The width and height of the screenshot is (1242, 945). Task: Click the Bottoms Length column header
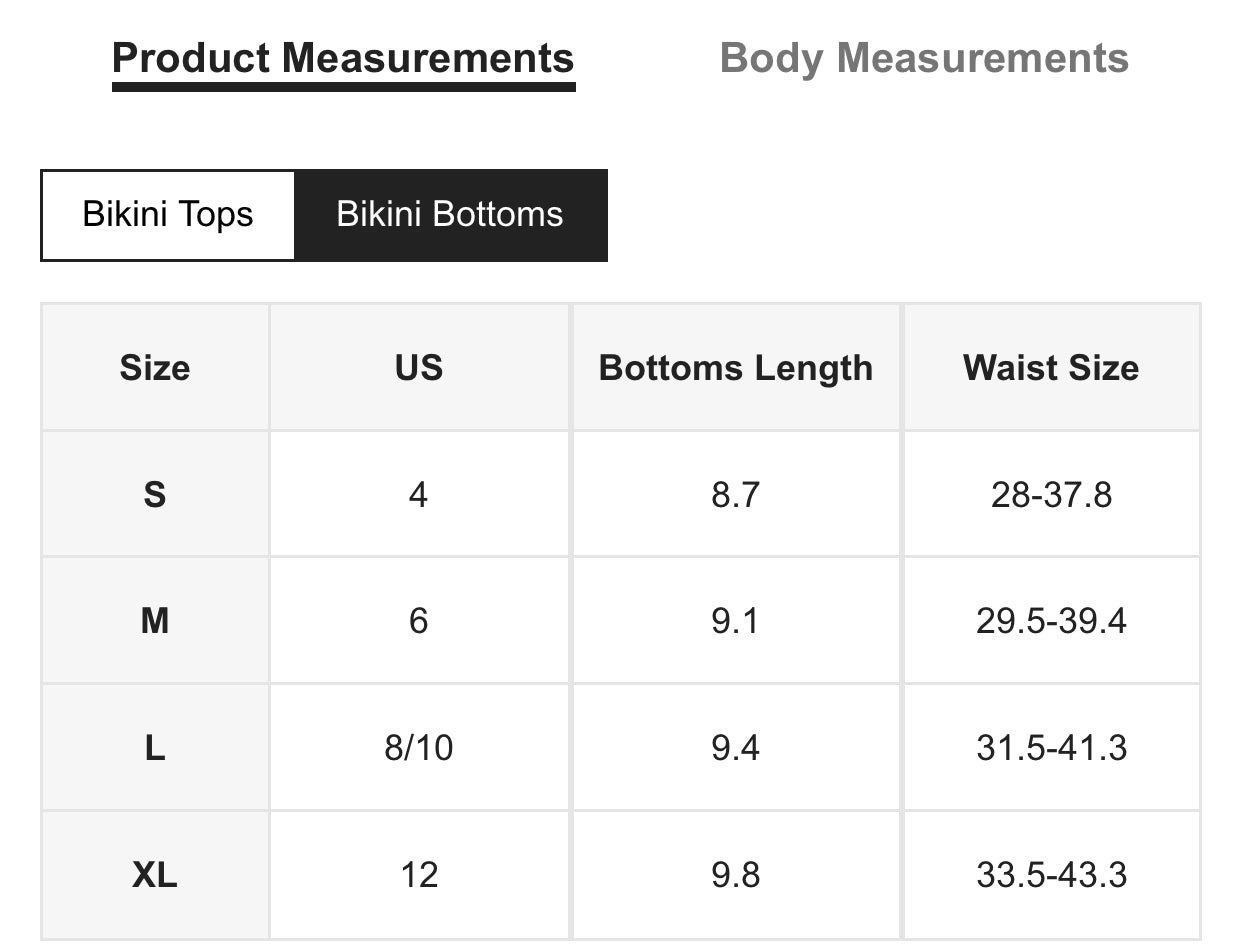736,368
